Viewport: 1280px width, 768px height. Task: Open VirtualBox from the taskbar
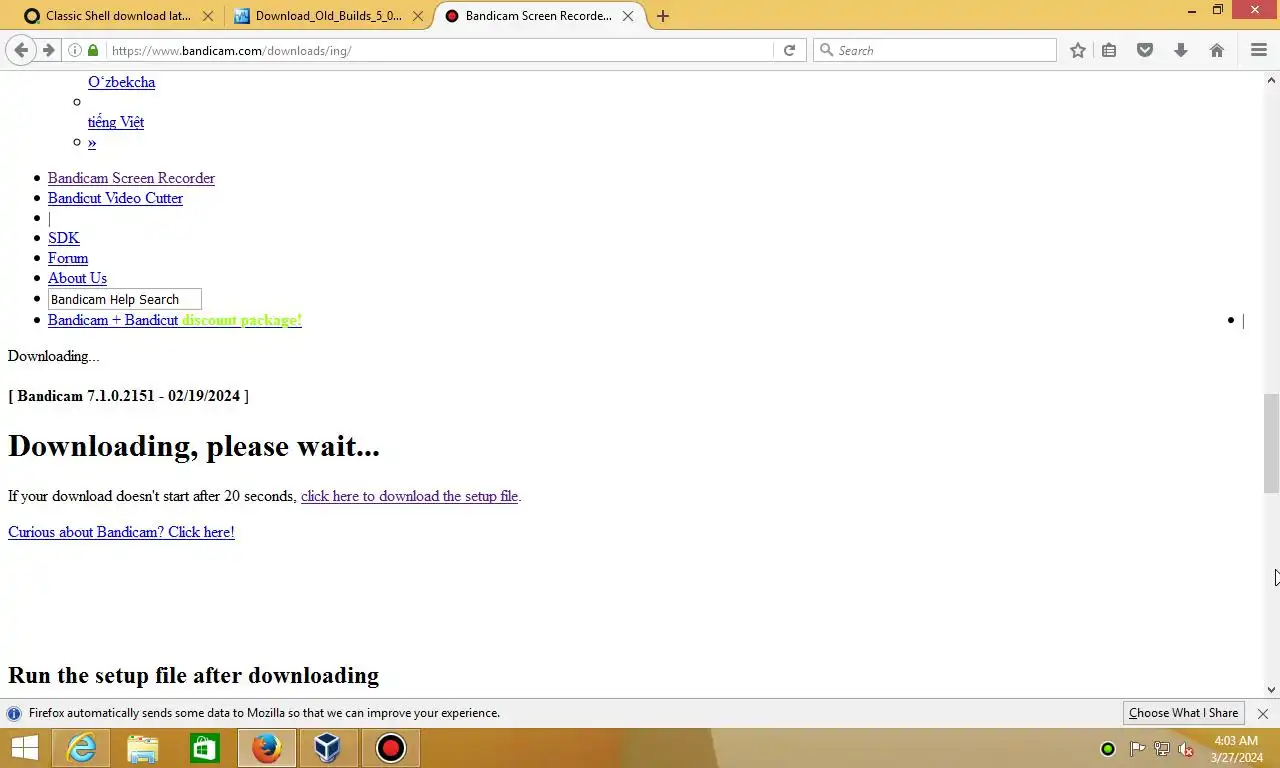coord(328,748)
